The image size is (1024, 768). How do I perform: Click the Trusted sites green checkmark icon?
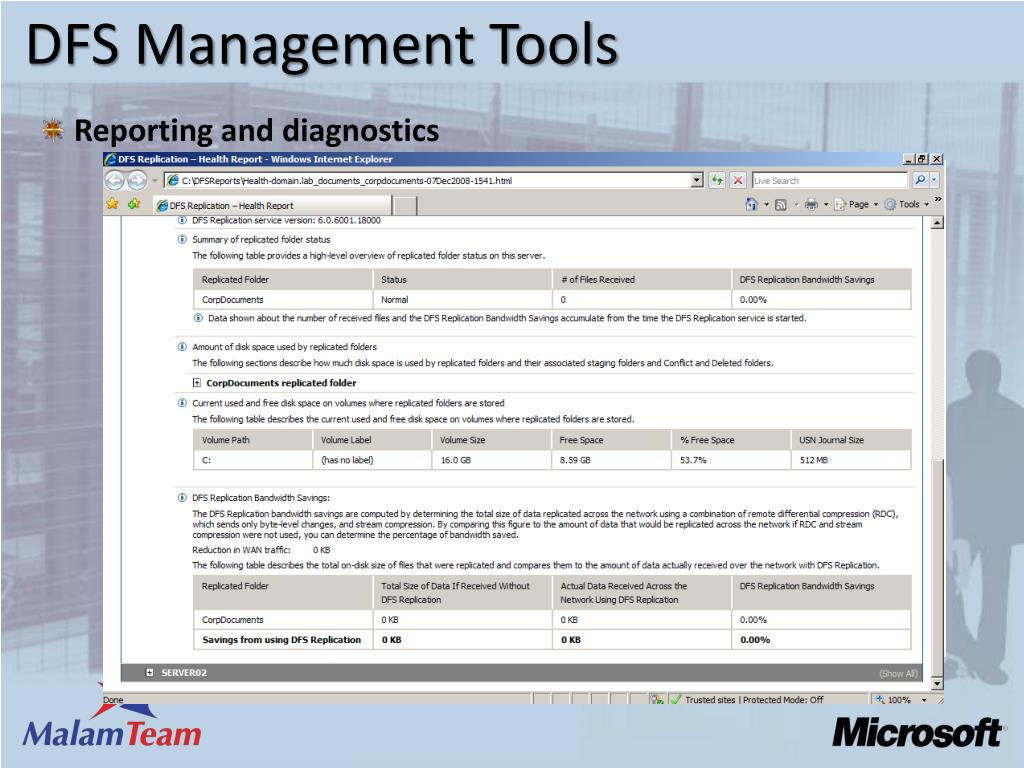click(x=676, y=699)
